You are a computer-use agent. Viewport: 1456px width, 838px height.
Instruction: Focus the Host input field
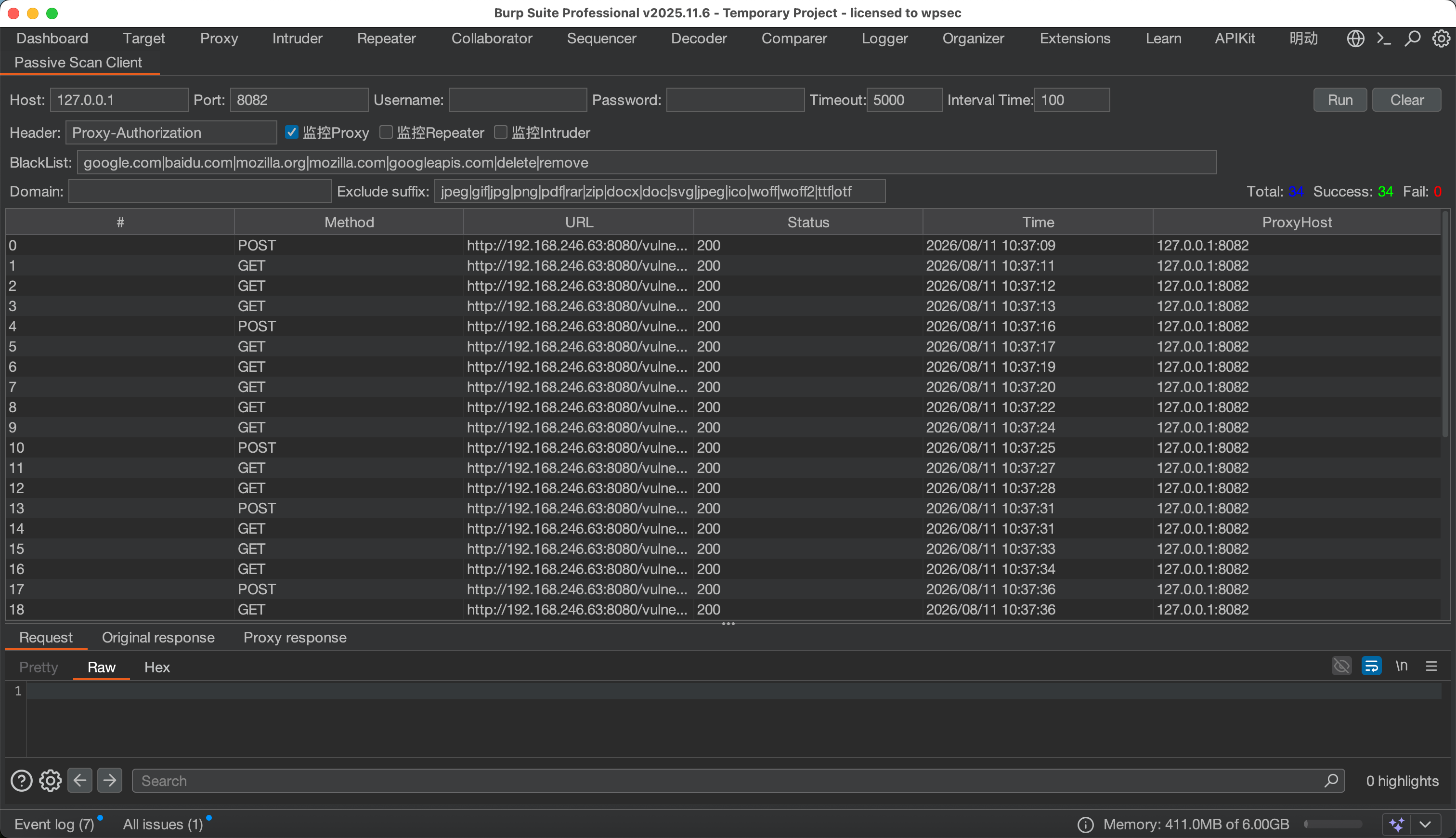(x=119, y=100)
